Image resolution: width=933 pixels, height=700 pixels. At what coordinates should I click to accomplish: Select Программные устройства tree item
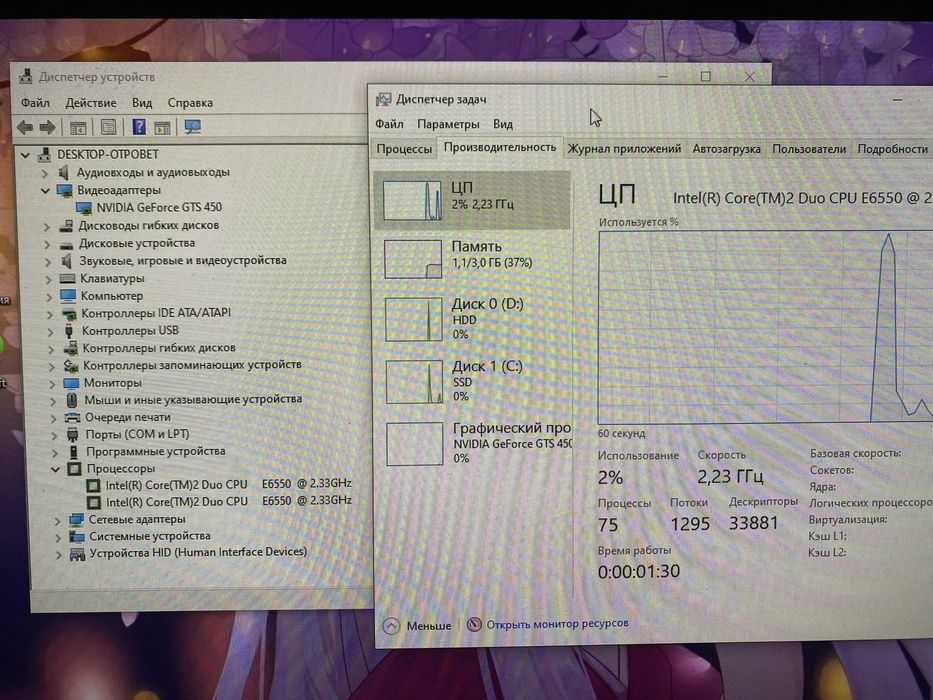[x=155, y=451]
